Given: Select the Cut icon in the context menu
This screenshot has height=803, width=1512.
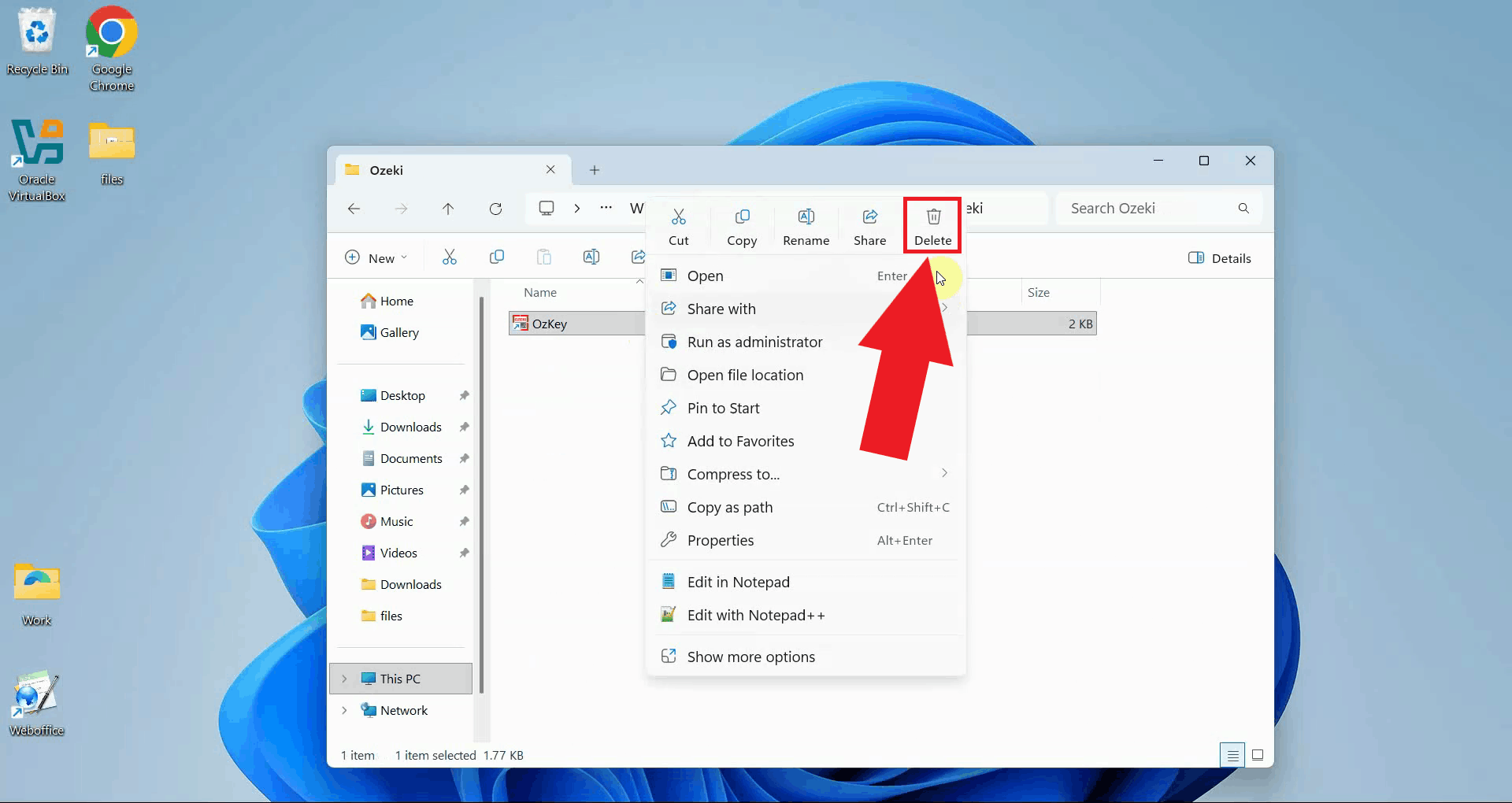Looking at the screenshot, I should point(679,225).
